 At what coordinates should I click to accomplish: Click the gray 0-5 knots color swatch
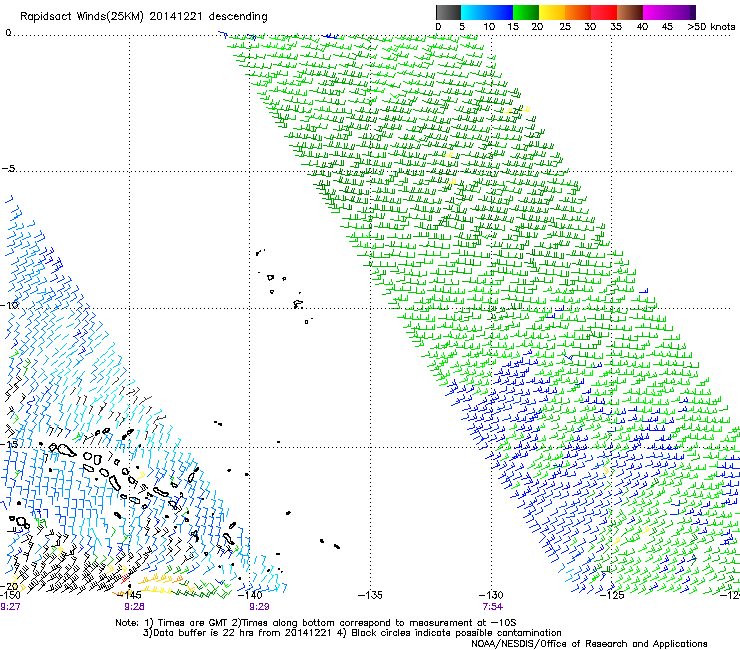448,12
